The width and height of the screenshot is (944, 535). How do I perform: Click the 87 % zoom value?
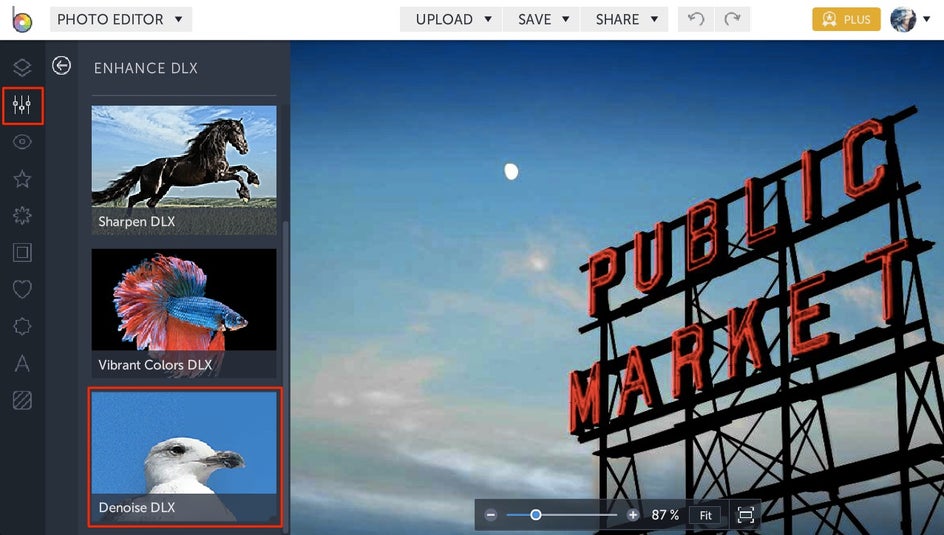point(665,515)
